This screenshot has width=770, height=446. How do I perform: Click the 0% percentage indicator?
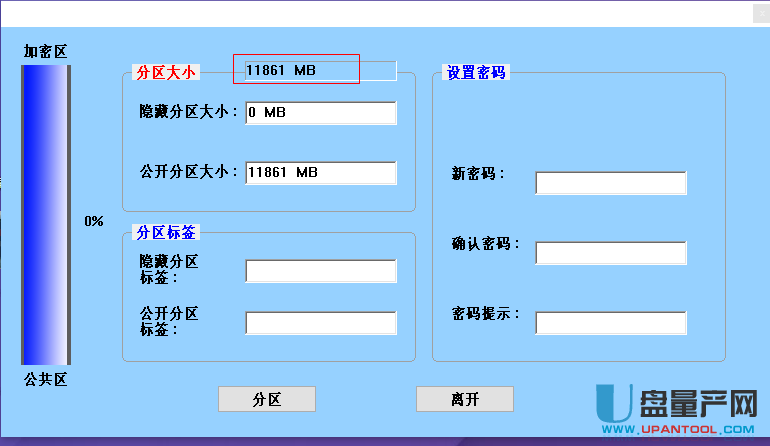(x=94, y=221)
